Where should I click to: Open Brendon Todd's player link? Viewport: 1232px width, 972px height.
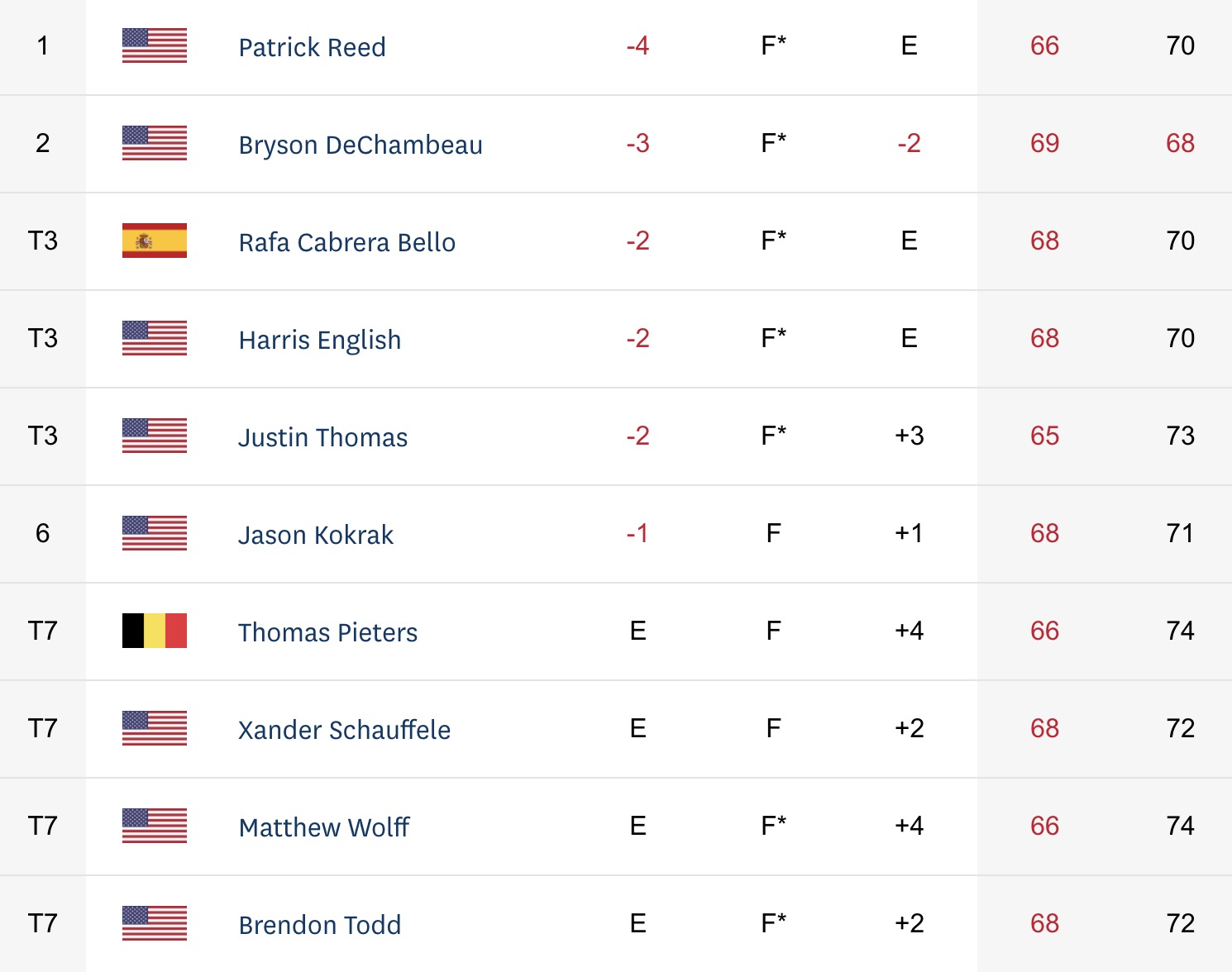(x=320, y=925)
